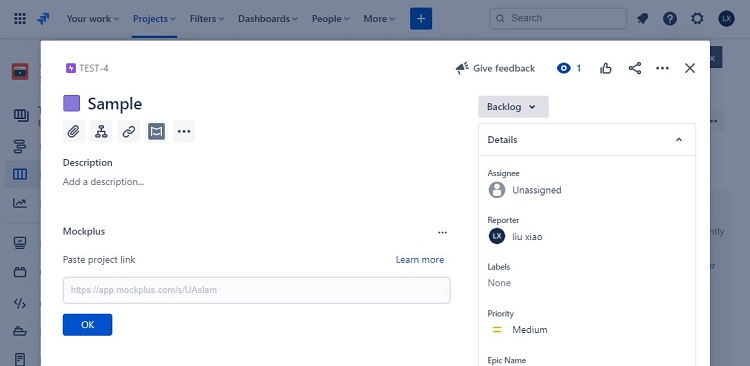
Task: Click the link issue icon
Action: pos(129,131)
